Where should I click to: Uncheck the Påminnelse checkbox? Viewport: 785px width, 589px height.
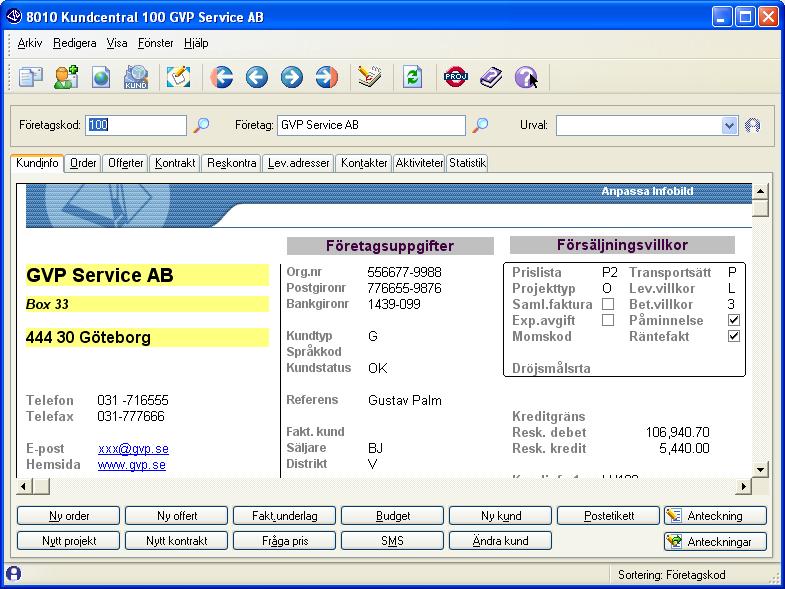733,320
